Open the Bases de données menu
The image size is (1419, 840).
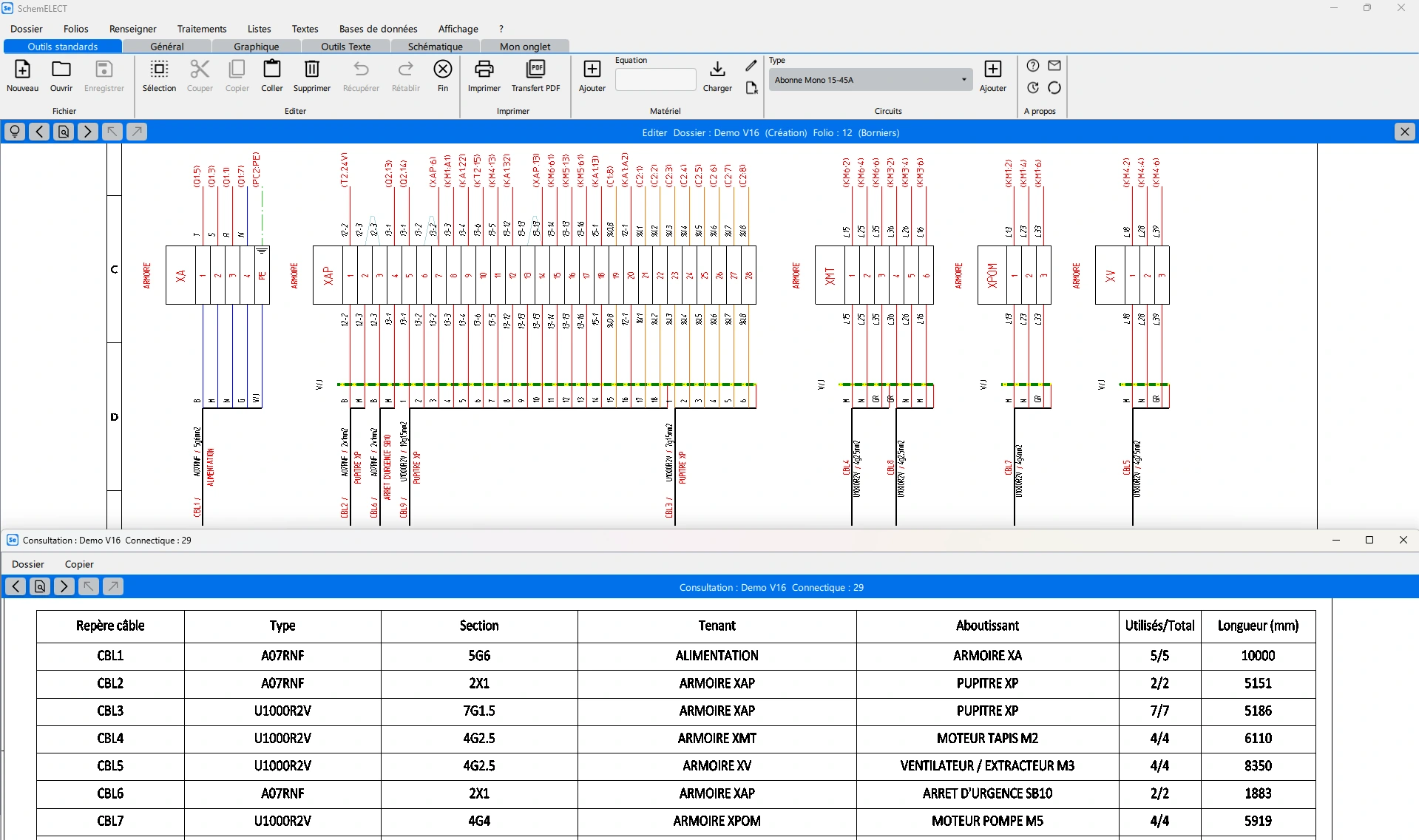tap(379, 29)
